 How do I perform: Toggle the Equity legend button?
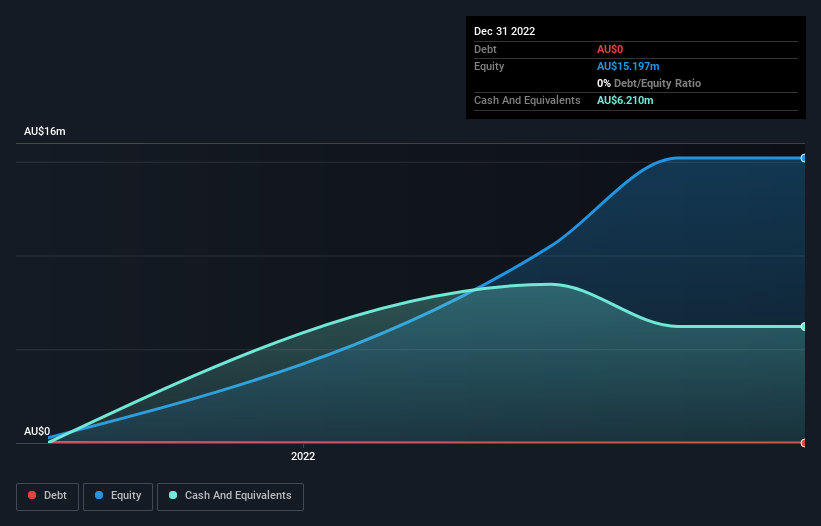tap(118, 496)
